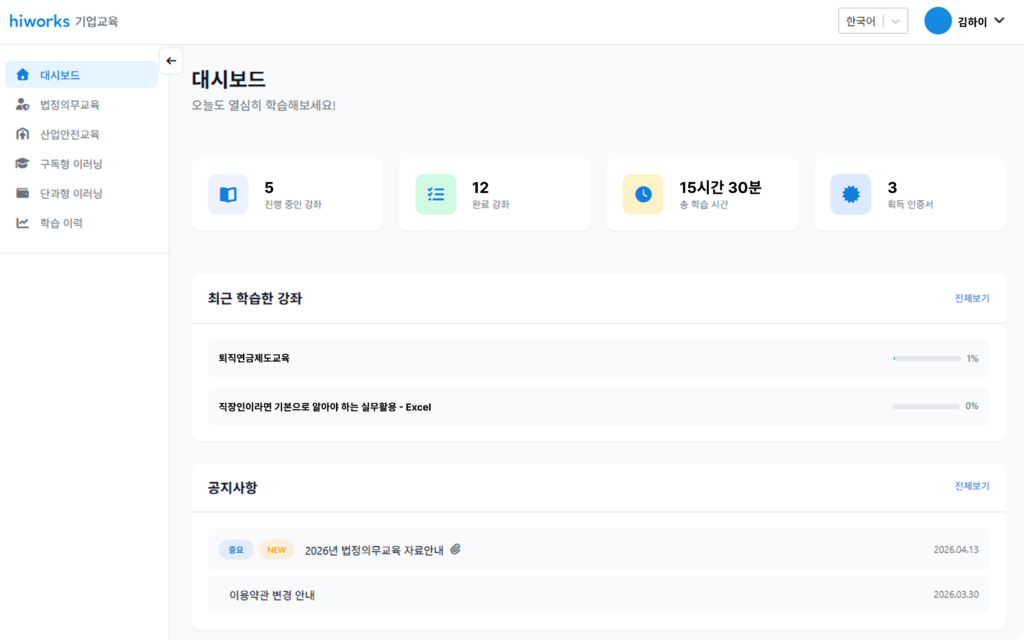This screenshot has width=1024, height=640.
Task: Click the 퇴직연금제도교육 progress bar
Action: pyautogui.click(x=925, y=358)
